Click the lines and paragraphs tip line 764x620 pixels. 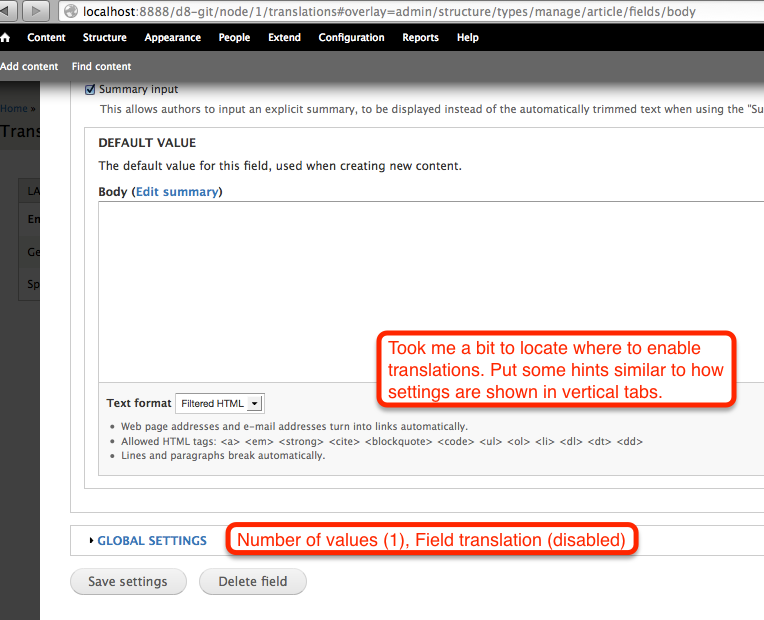[223, 456]
